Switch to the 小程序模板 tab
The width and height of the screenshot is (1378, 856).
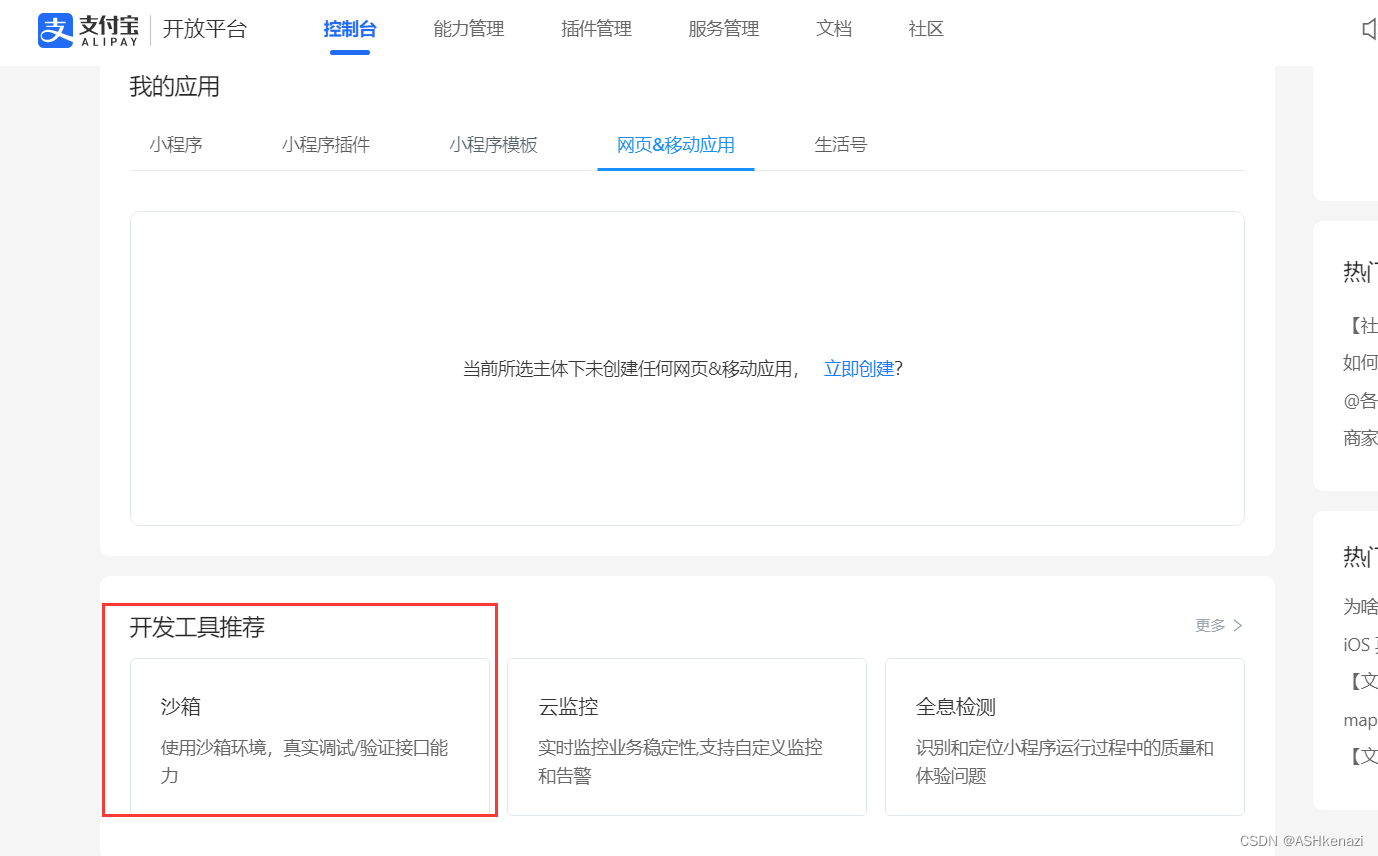tap(494, 145)
